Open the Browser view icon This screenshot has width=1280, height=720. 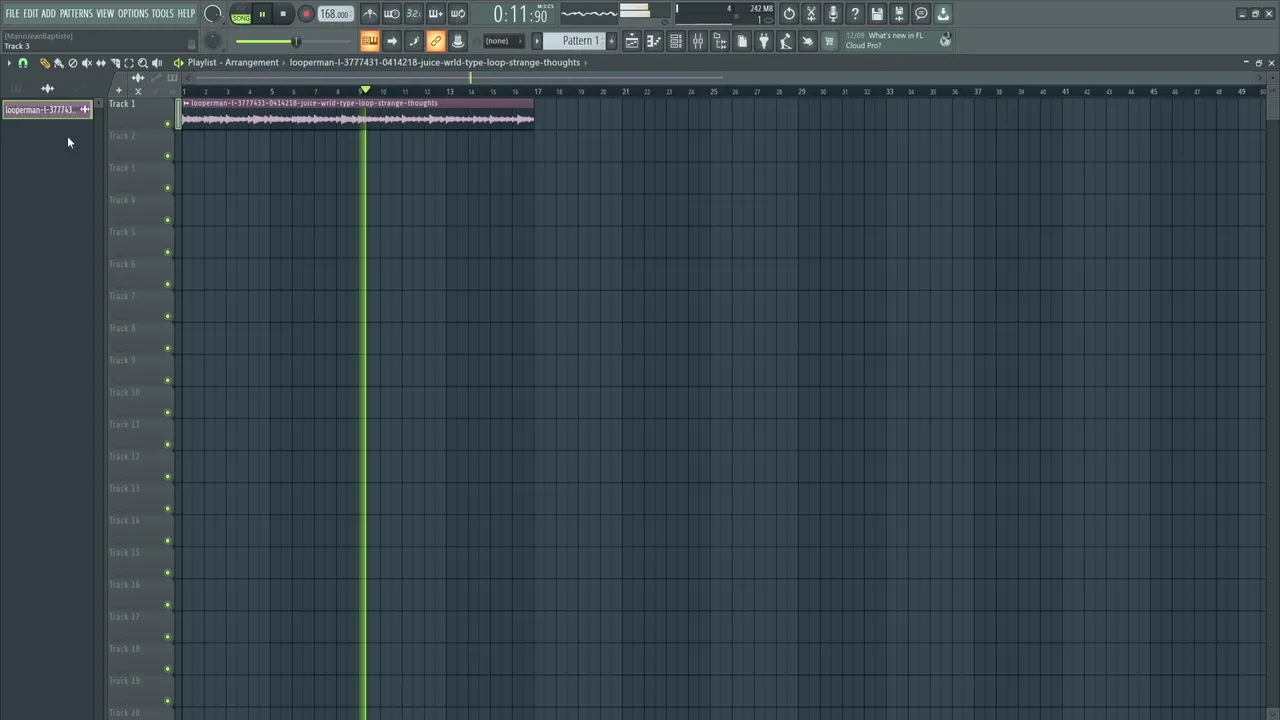click(x=720, y=41)
